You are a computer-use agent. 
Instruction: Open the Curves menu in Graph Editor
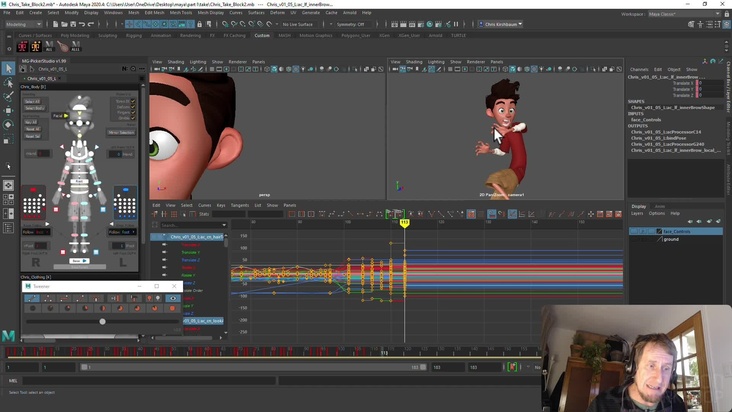click(x=204, y=205)
